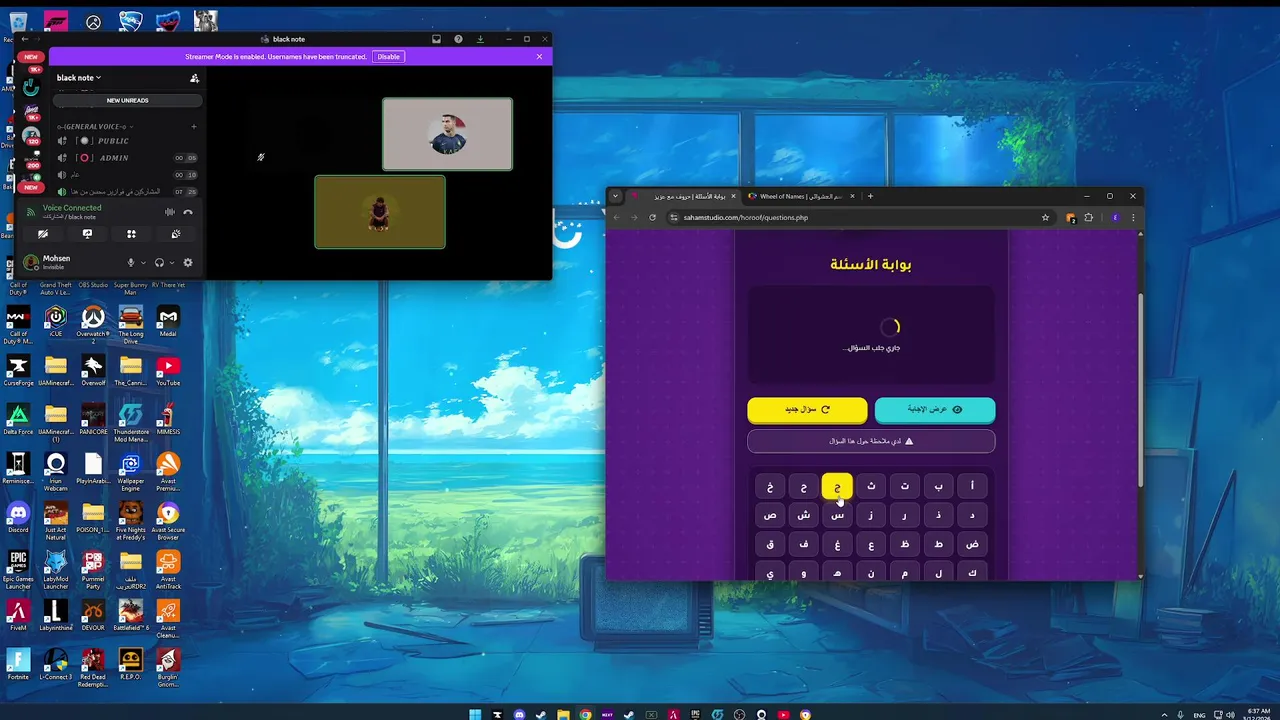Bookmark this page with the star
Viewport: 1280px width, 720px height.
[1045, 217]
